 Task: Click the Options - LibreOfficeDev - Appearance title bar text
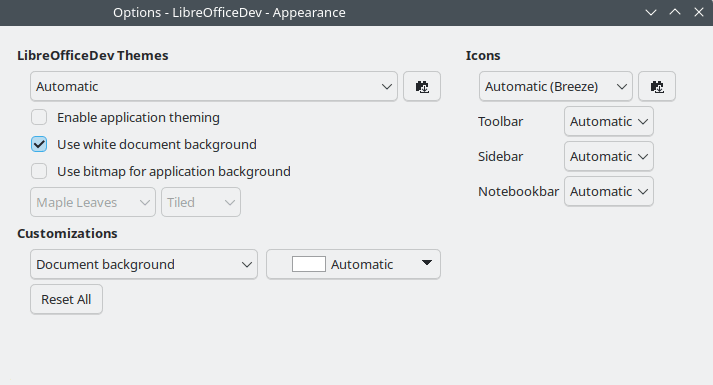tap(229, 12)
